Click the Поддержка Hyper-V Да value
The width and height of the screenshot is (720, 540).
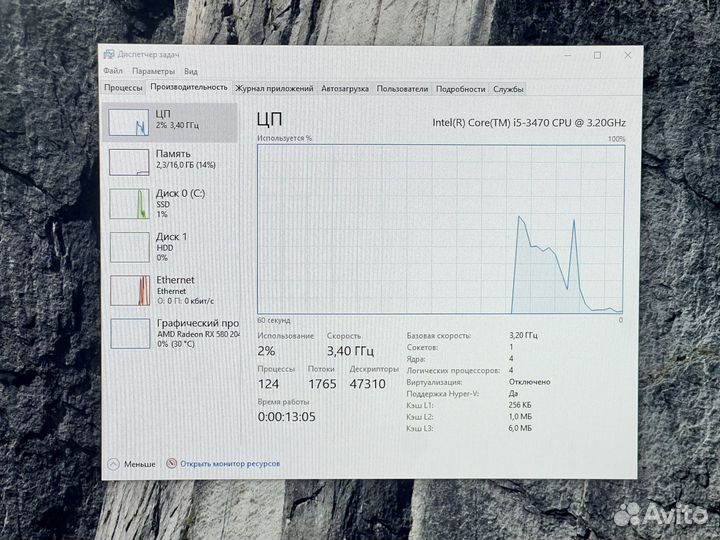tap(513, 394)
